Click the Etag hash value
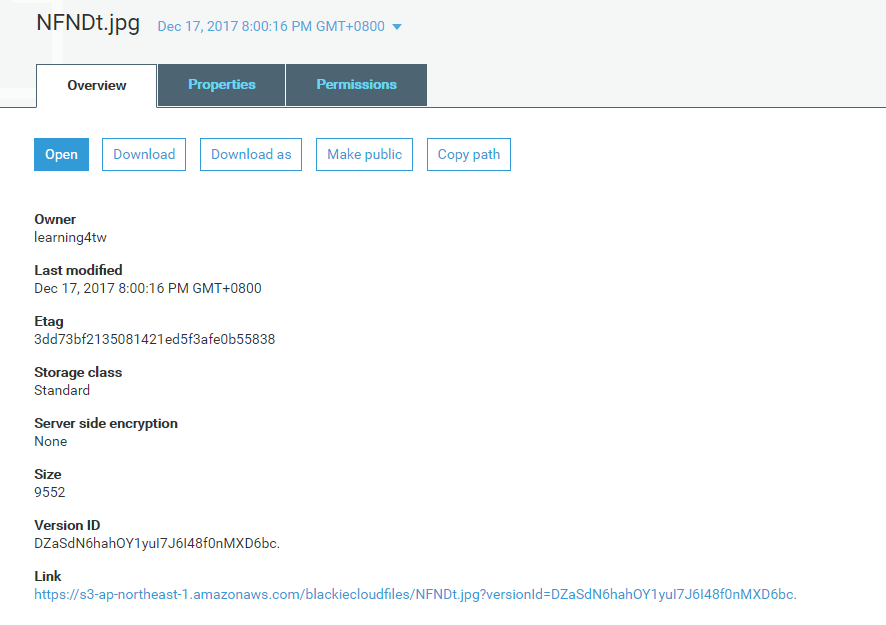This screenshot has height=625, width=886. 154,339
